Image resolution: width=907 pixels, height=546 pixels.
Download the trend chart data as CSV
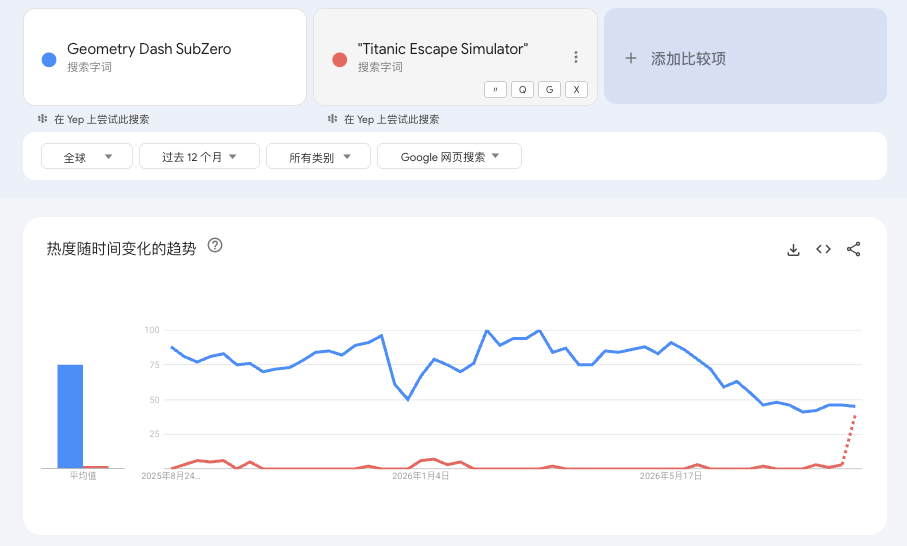pyautogui.click(x=793, y=249)
